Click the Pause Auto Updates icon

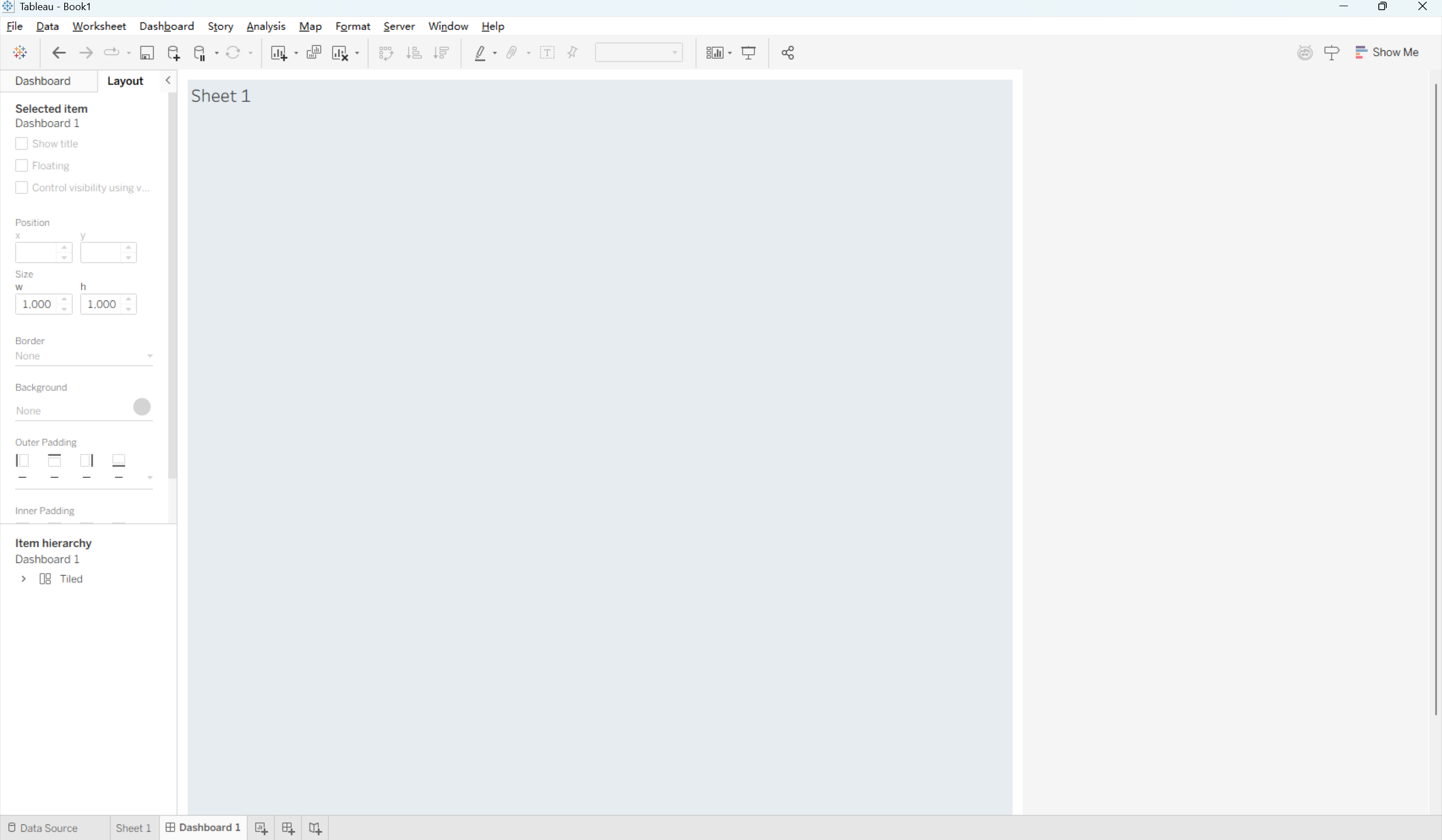point(199,52)
